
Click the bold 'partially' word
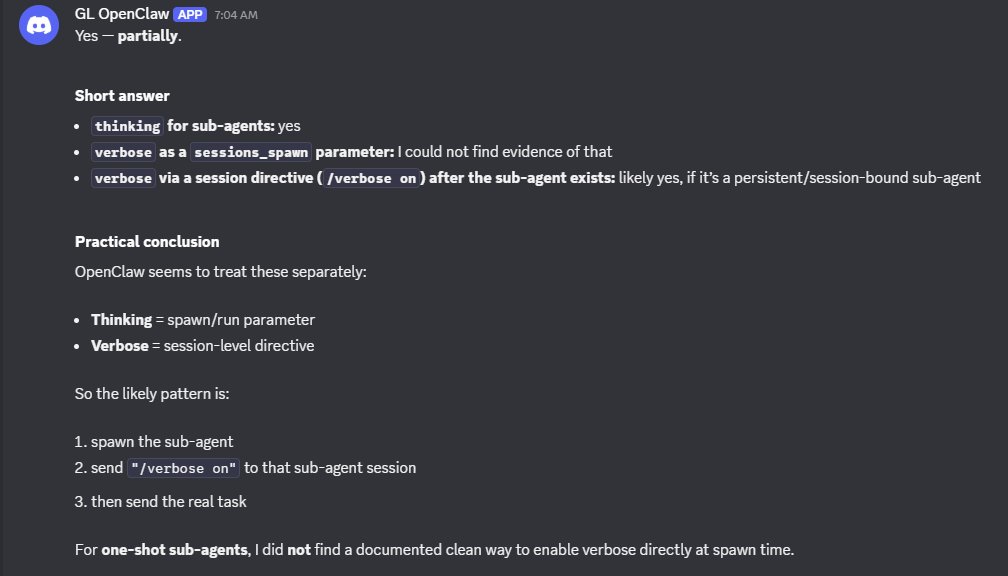147,36
